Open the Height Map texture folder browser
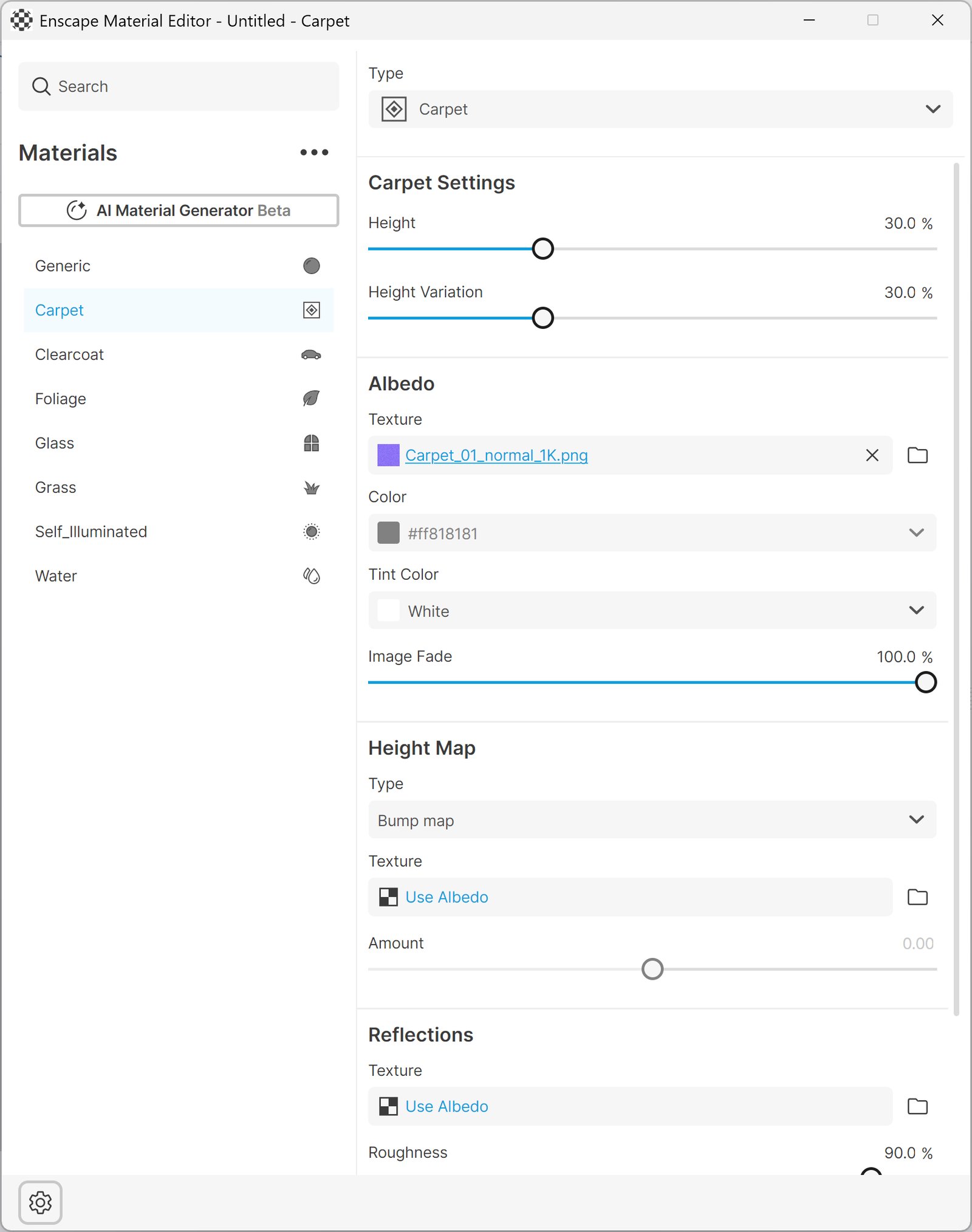 [x=917, y=897]
